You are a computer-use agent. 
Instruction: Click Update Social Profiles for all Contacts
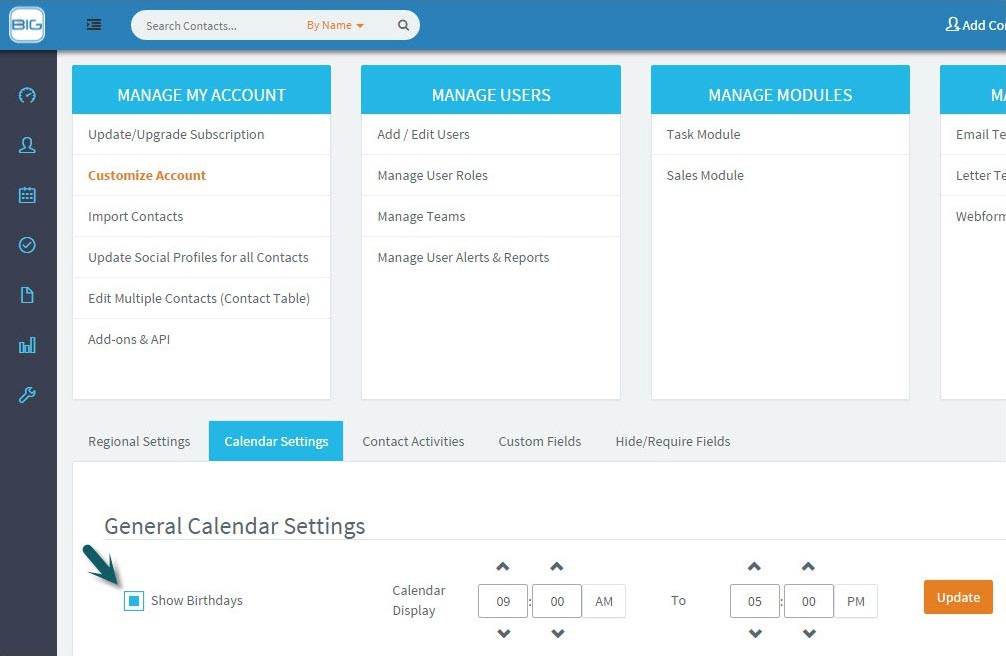198,257
